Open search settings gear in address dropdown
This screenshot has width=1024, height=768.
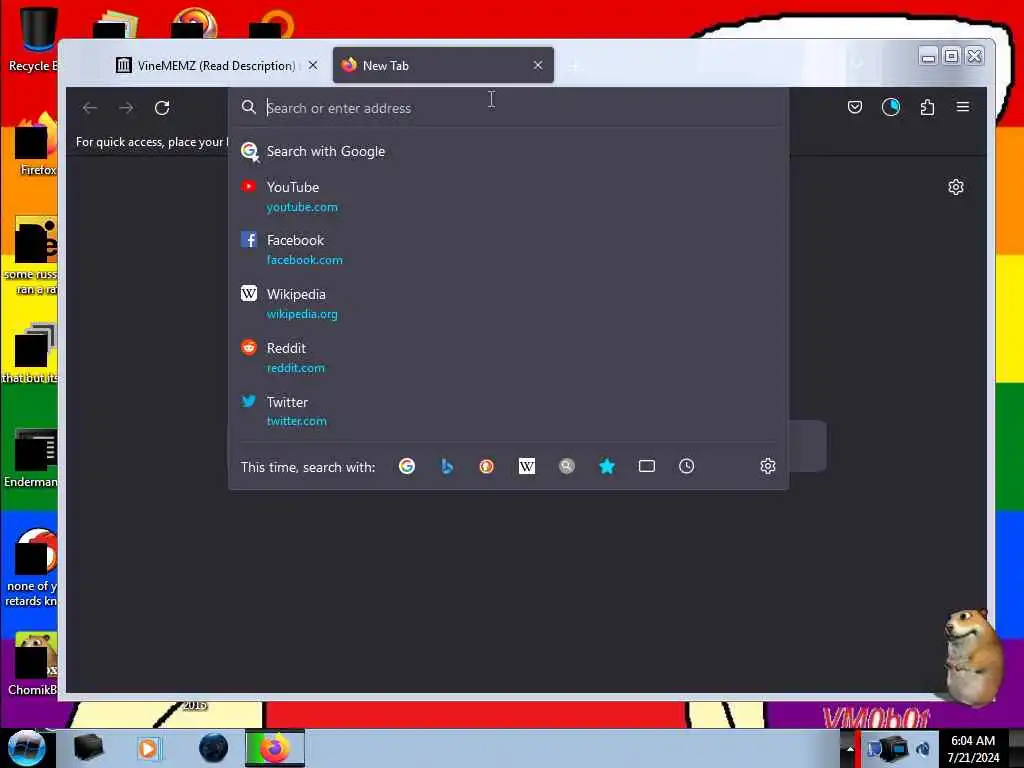(x=768, y=466)
